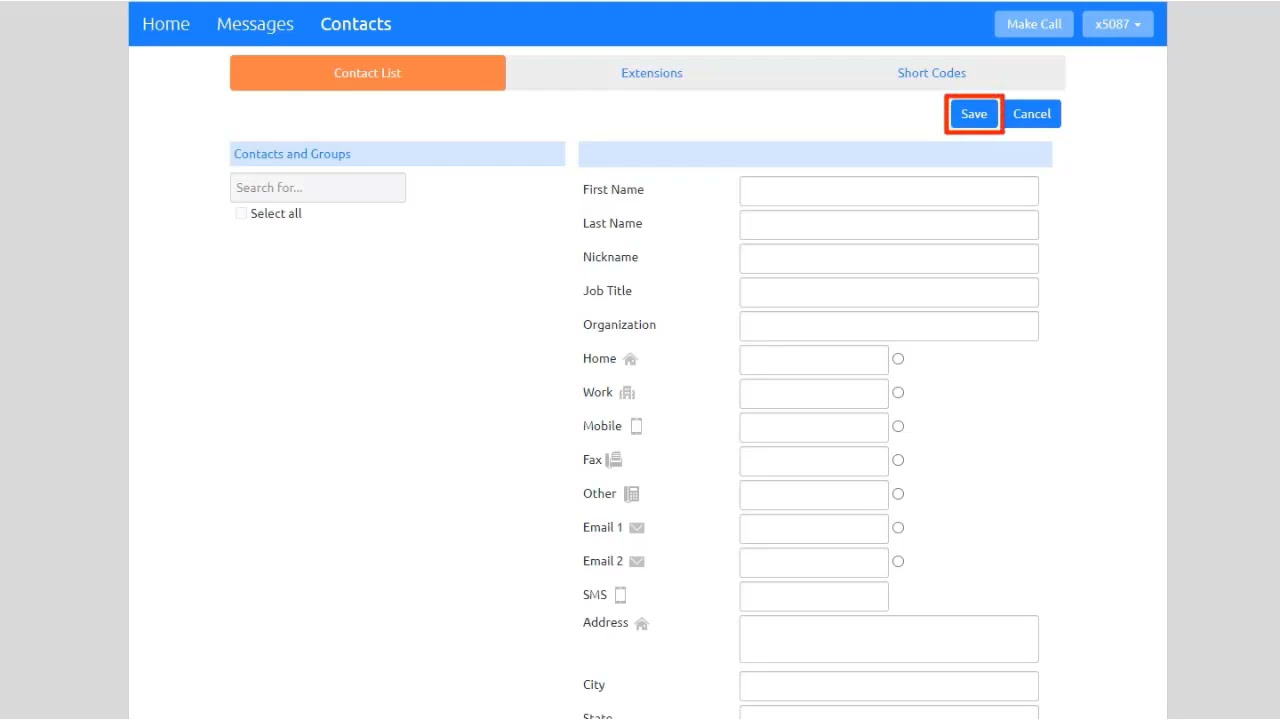Select the Other number radio button

click(898, 494)
